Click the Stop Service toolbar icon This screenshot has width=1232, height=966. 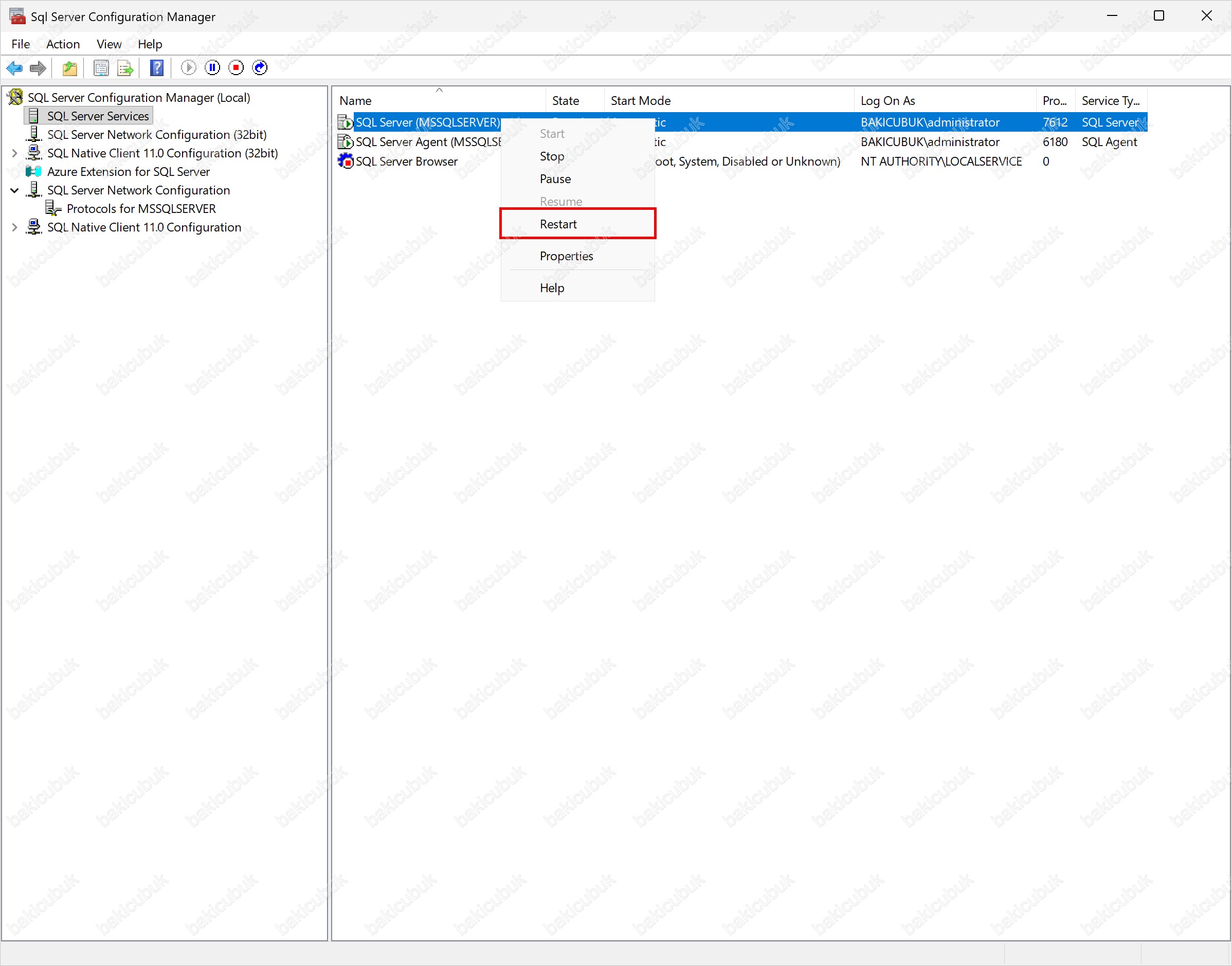point(237,68)
